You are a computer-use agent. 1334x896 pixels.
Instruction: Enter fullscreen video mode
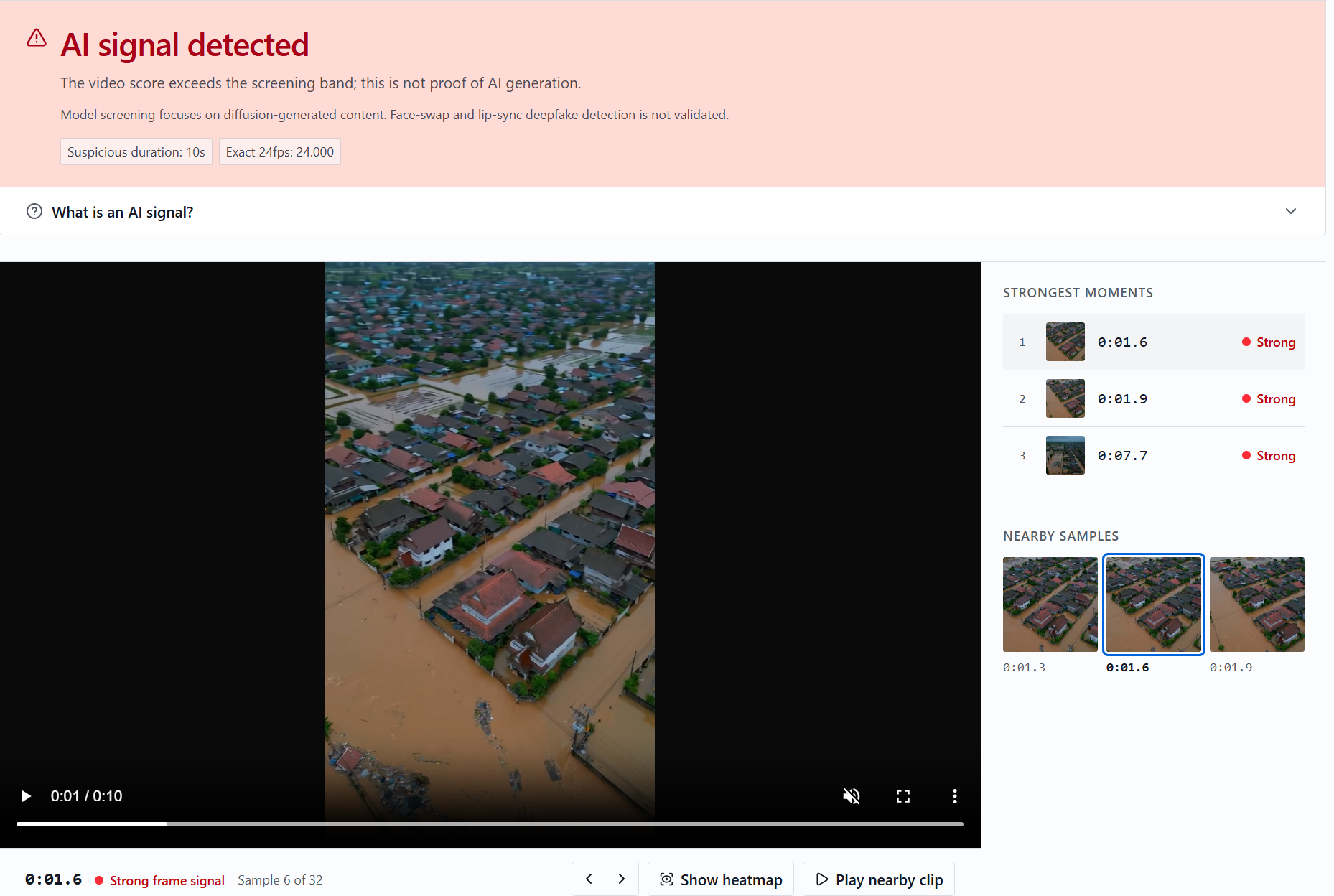[903, 796]
